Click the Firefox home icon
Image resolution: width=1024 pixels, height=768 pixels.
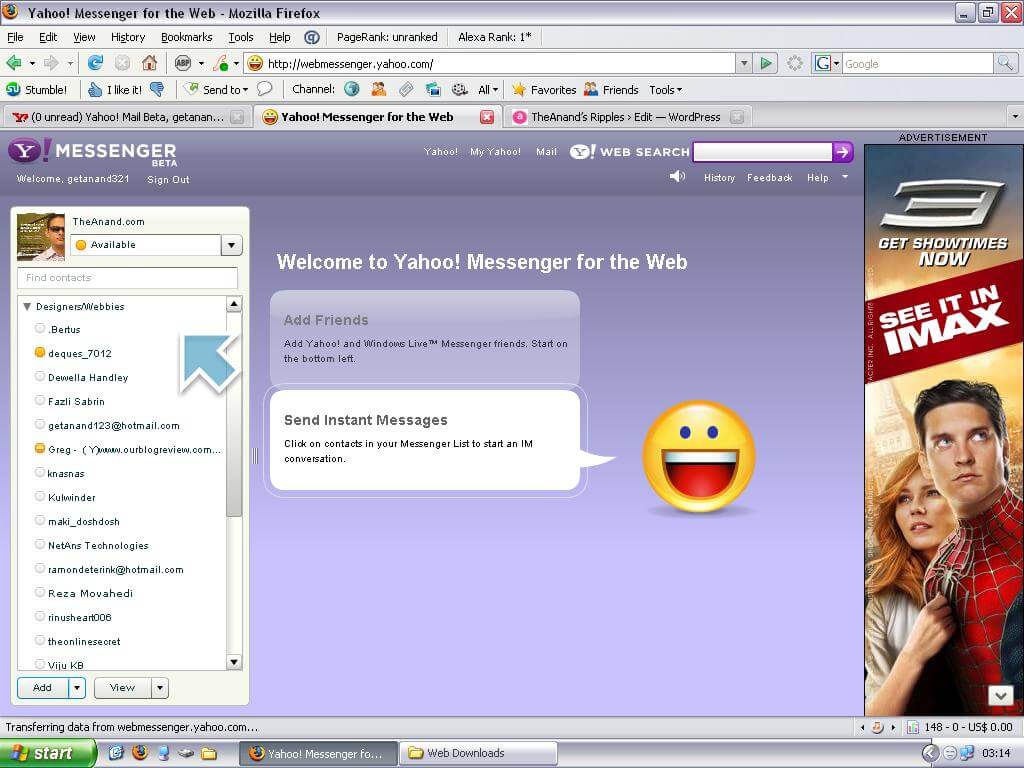pos(149,63)
